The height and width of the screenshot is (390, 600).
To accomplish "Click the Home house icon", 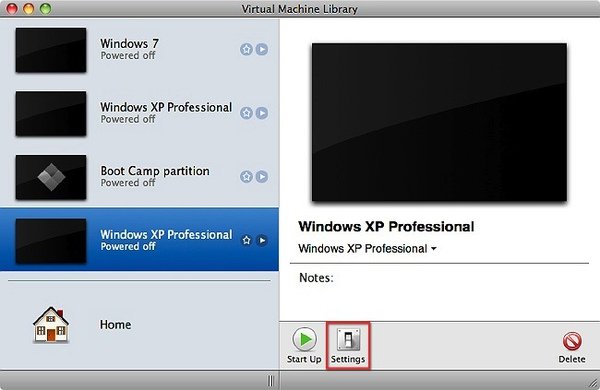I will click(x=51, y=325).
